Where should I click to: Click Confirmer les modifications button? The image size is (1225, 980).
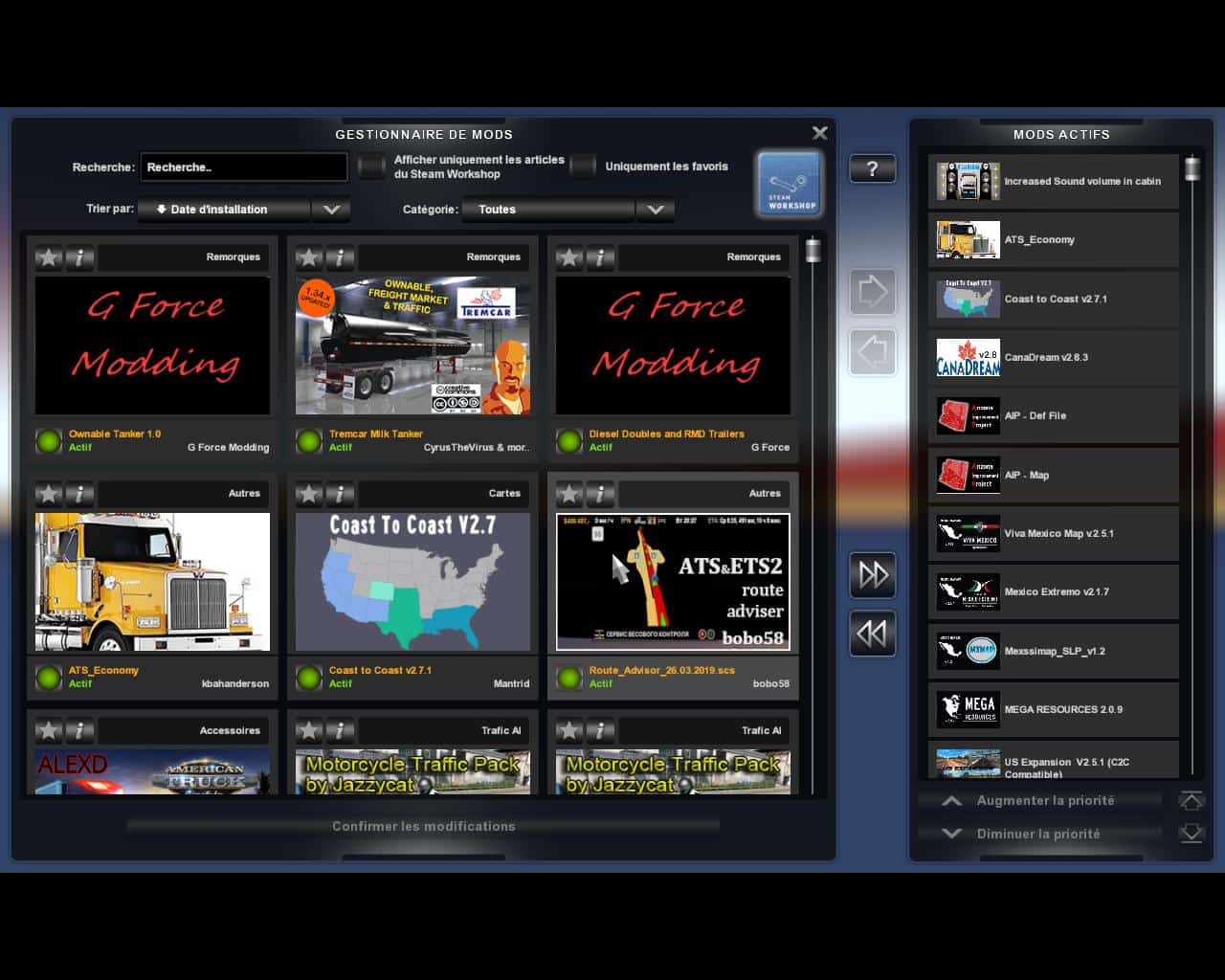(423, 826)
